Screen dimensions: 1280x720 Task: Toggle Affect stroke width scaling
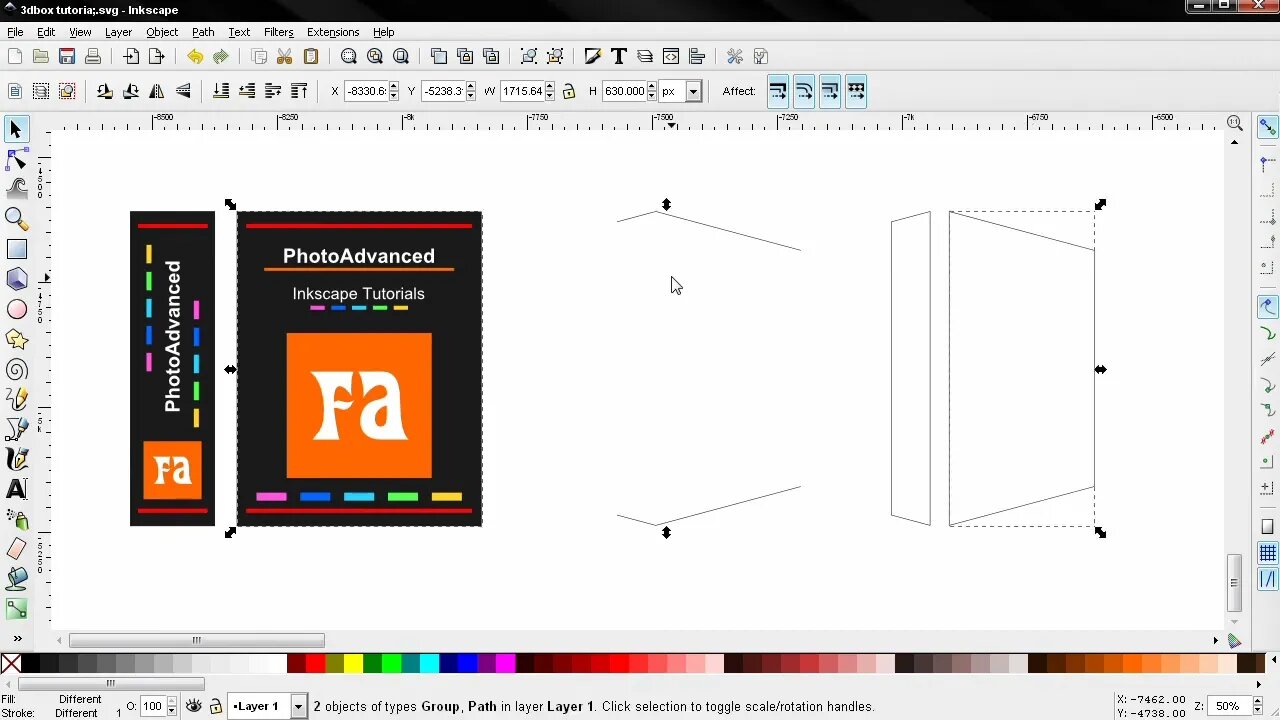coord(778,91)
